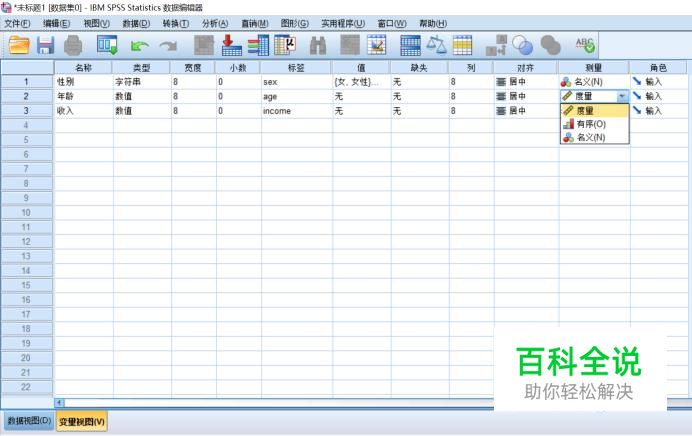Click the Print icon in toolbar
692x436 pixels.
pyautogui.click(x=73, y=45)
